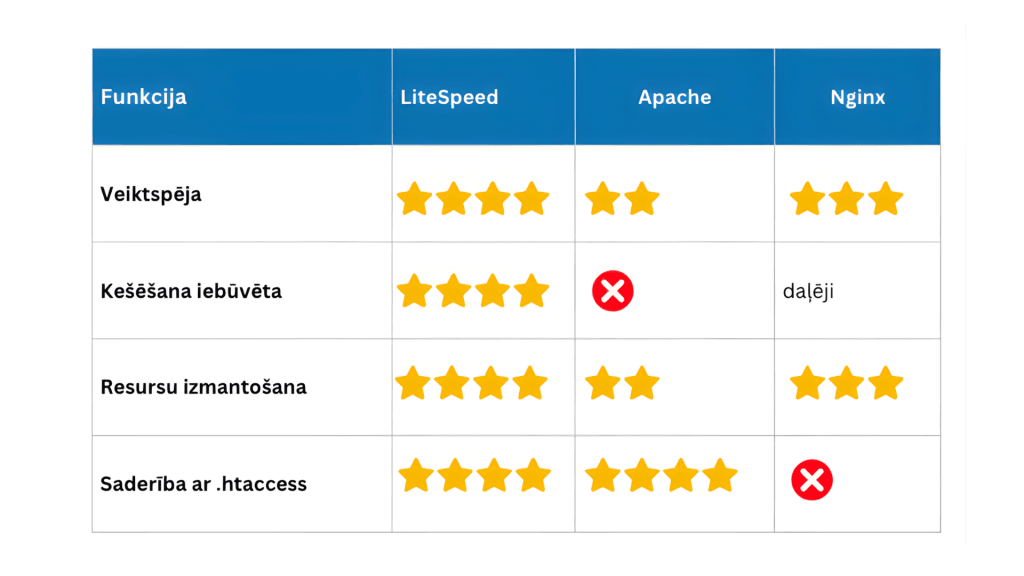This screenshot has width=1024, height=576.
Task: Click the red X in Nginx .htaccess row
Action: [x=812, y=481]
